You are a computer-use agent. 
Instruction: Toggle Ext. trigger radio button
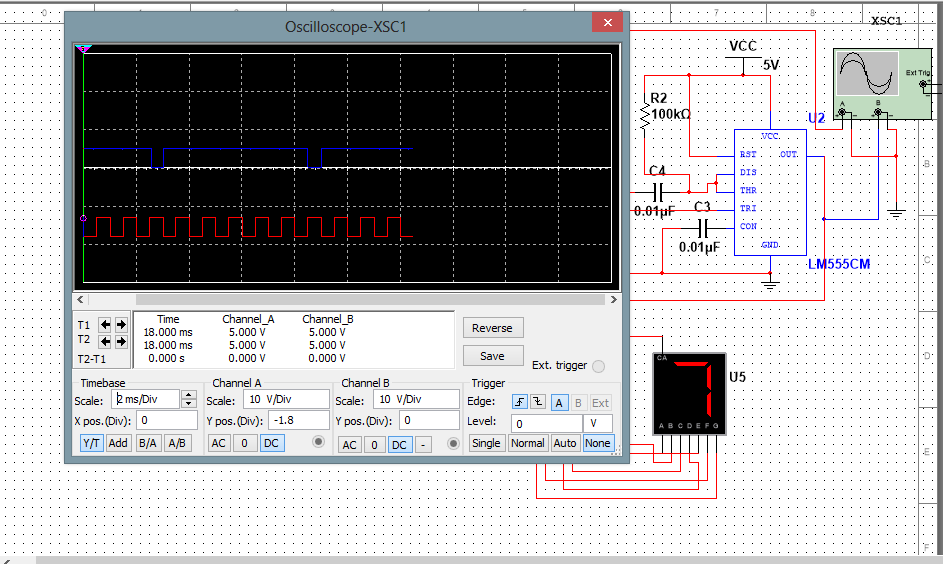[598, 366]
